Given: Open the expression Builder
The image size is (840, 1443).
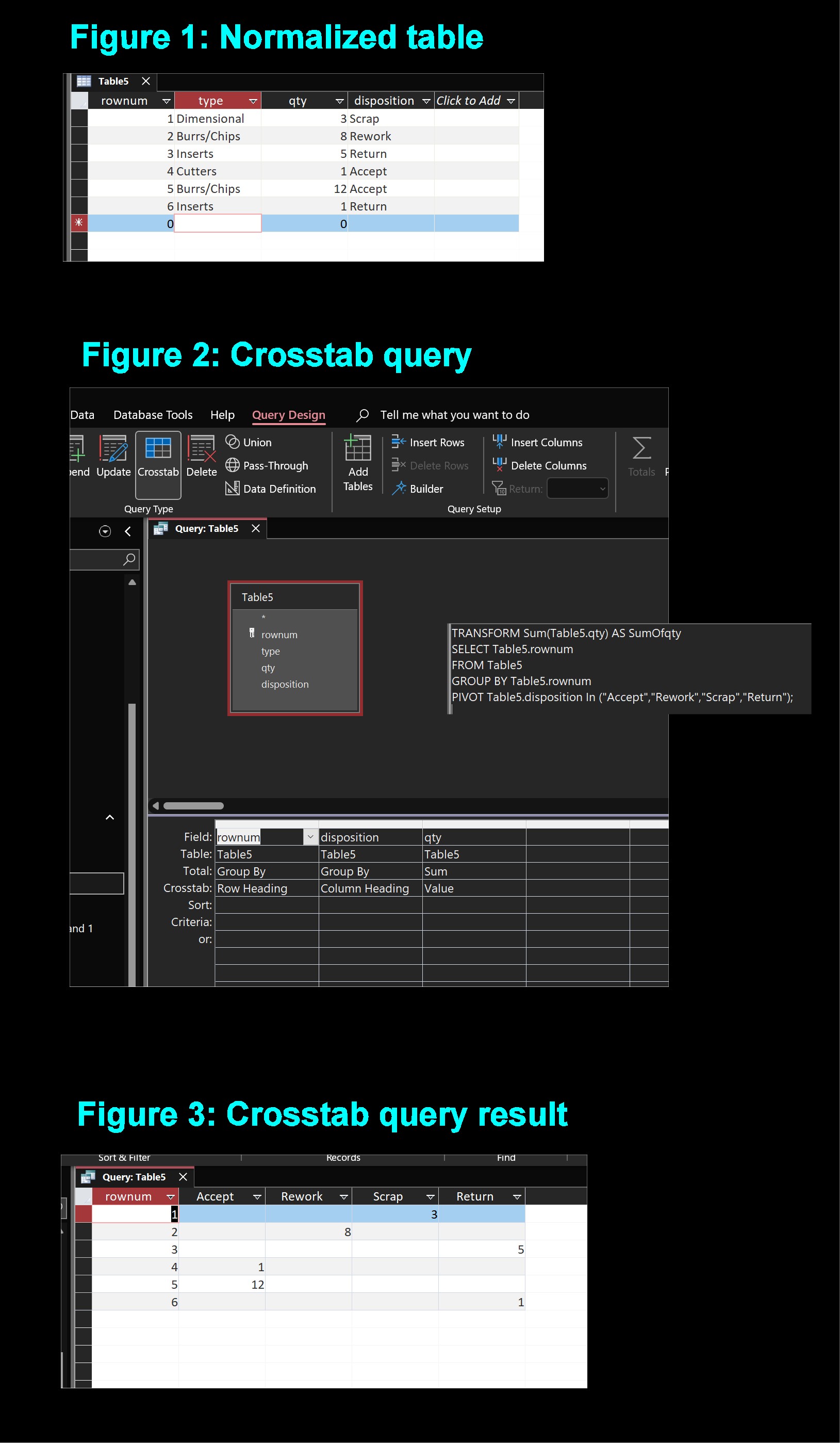Looking at the screenshot, I should (418, 489).
